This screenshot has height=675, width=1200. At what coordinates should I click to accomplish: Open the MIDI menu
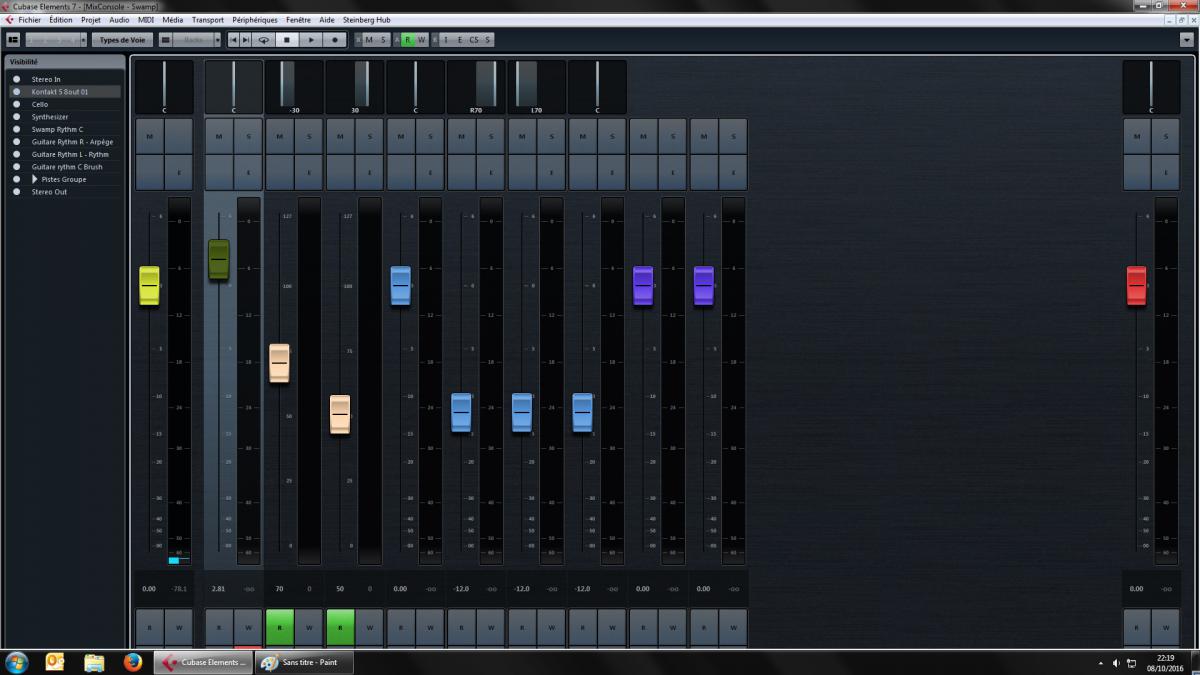(146, 20)
